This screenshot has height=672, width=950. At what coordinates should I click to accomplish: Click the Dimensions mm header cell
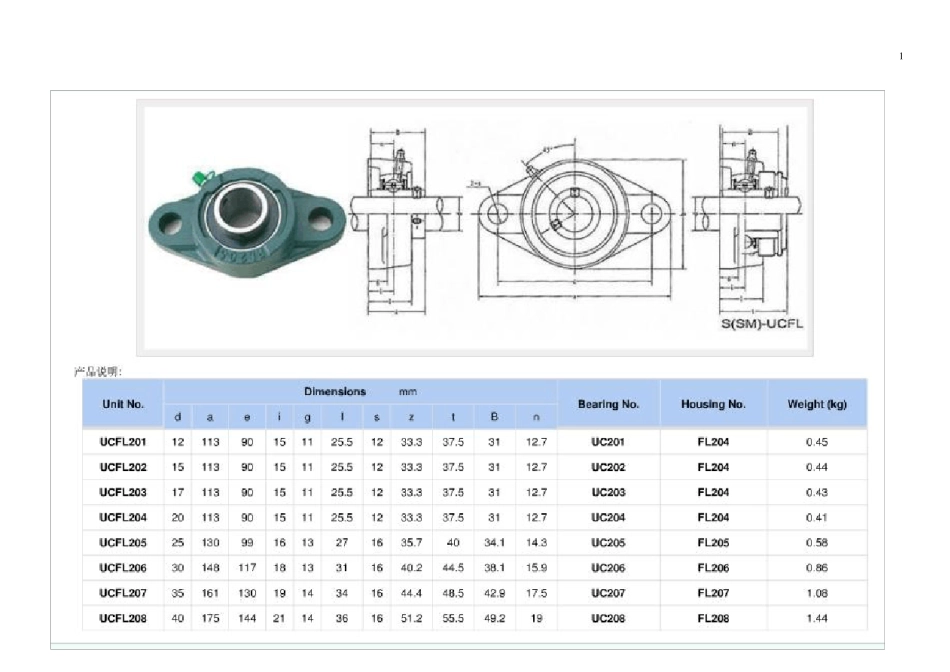360,391
